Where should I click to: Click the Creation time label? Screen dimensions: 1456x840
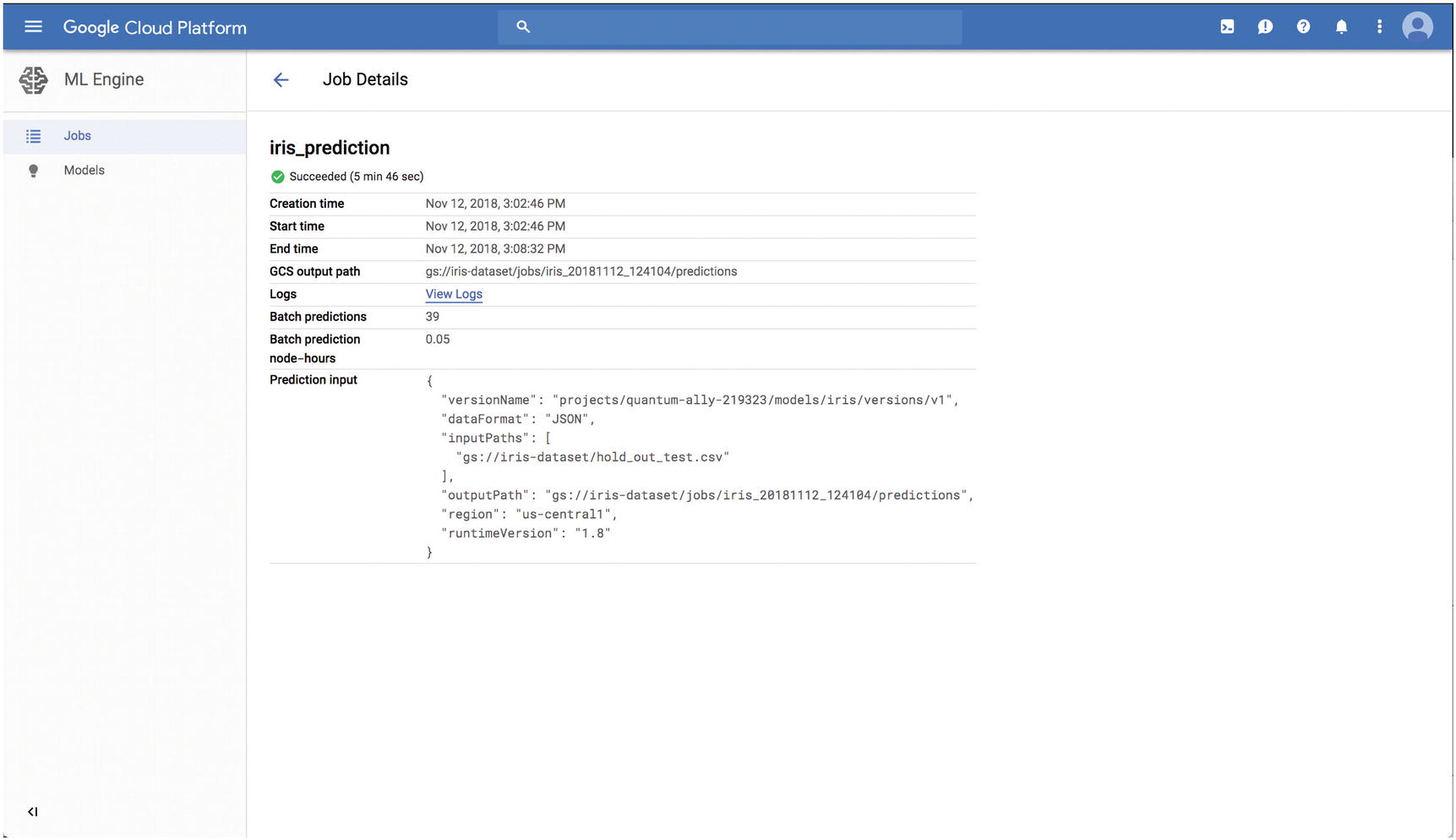point(307,204)
